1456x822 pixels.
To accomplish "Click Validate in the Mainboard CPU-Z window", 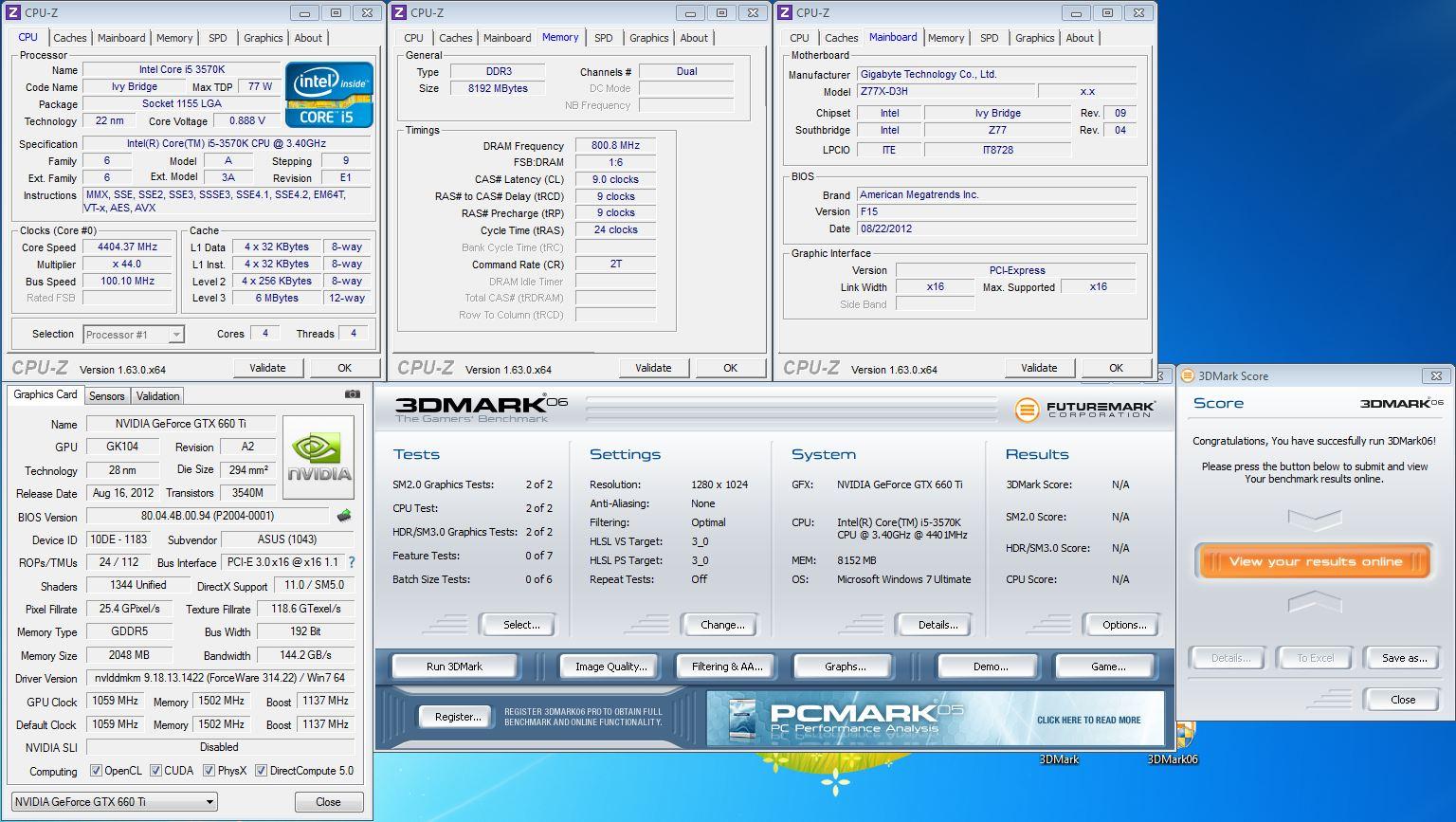I will pos(1039,368).
